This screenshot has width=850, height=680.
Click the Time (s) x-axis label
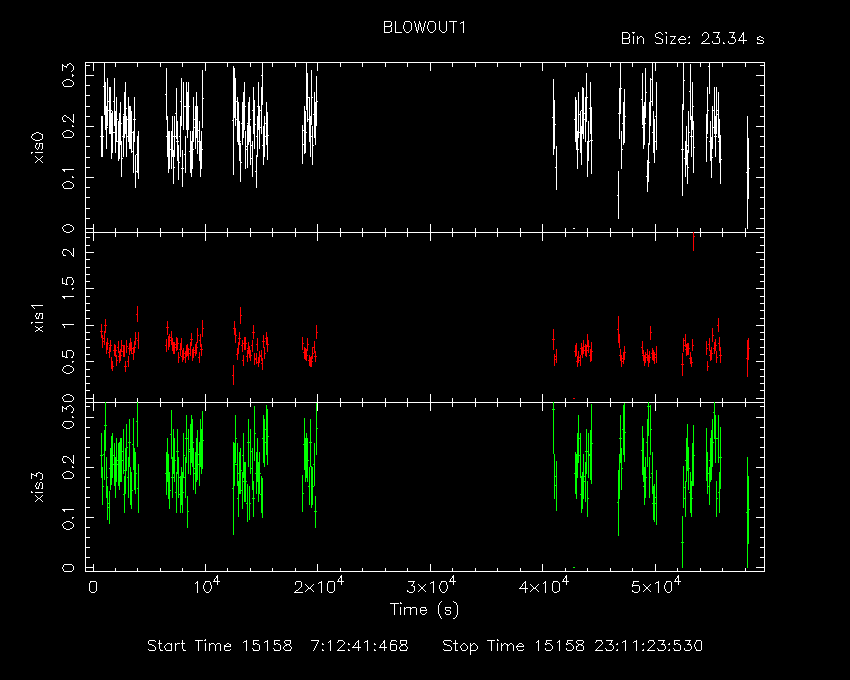click(x=424, y=610)
